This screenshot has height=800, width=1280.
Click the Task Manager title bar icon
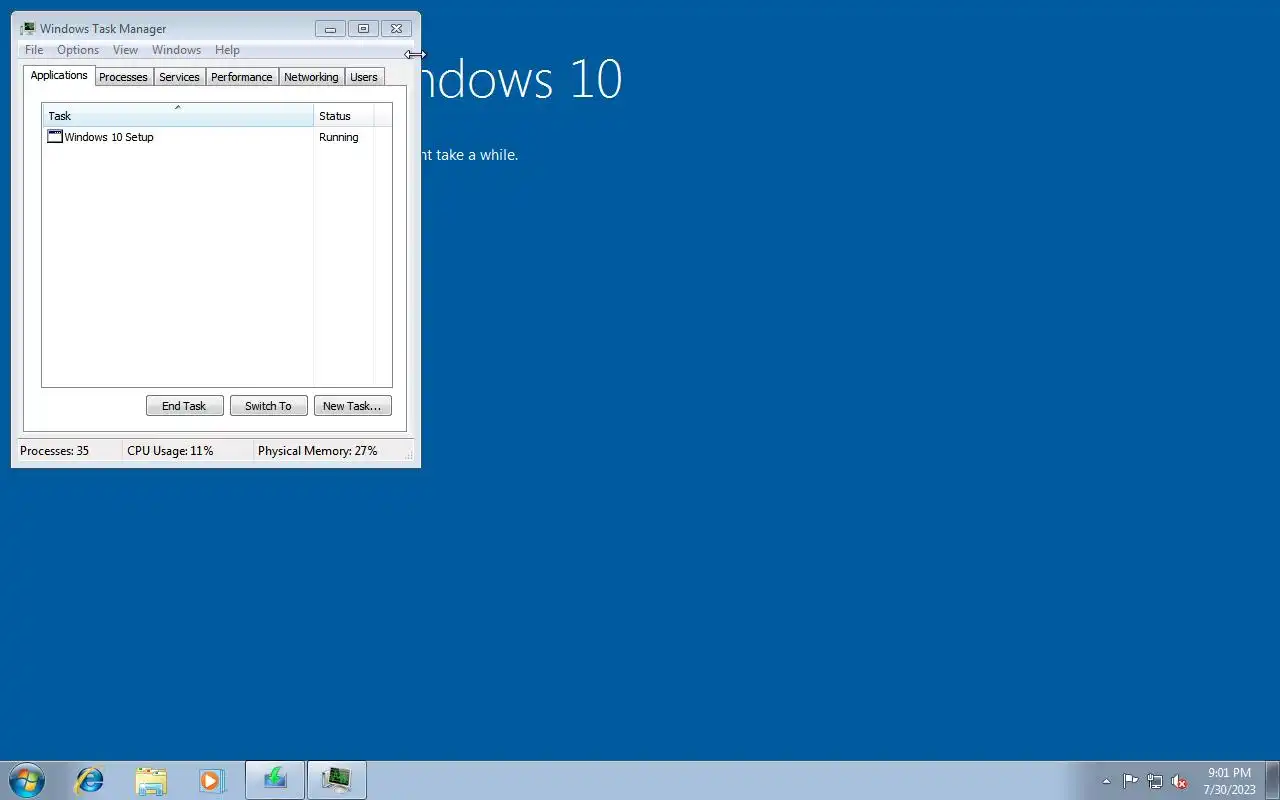(x=28, y=29)
